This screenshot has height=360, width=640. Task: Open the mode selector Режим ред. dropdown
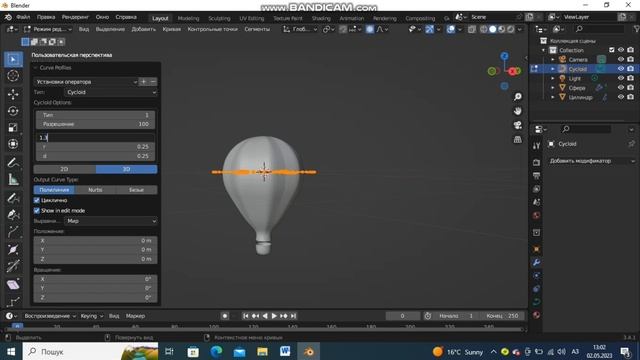point(48,29)
